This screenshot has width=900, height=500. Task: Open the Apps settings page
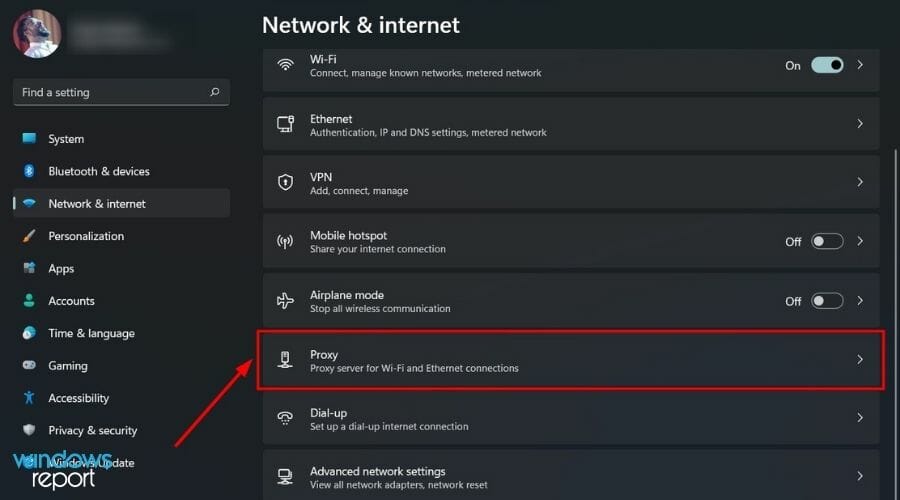tap(61, 268)
